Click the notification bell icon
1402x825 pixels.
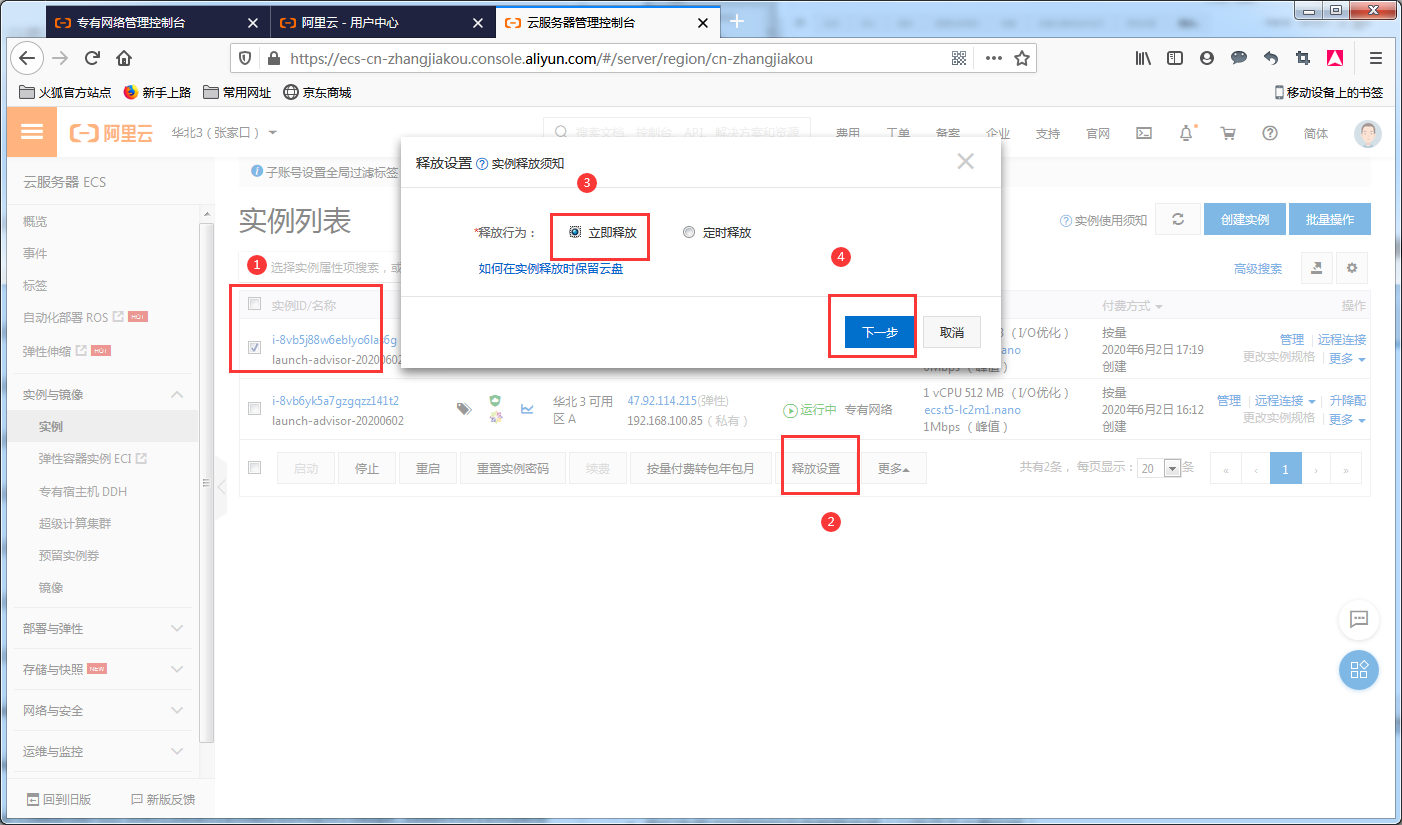click(x=1186, y=133)
